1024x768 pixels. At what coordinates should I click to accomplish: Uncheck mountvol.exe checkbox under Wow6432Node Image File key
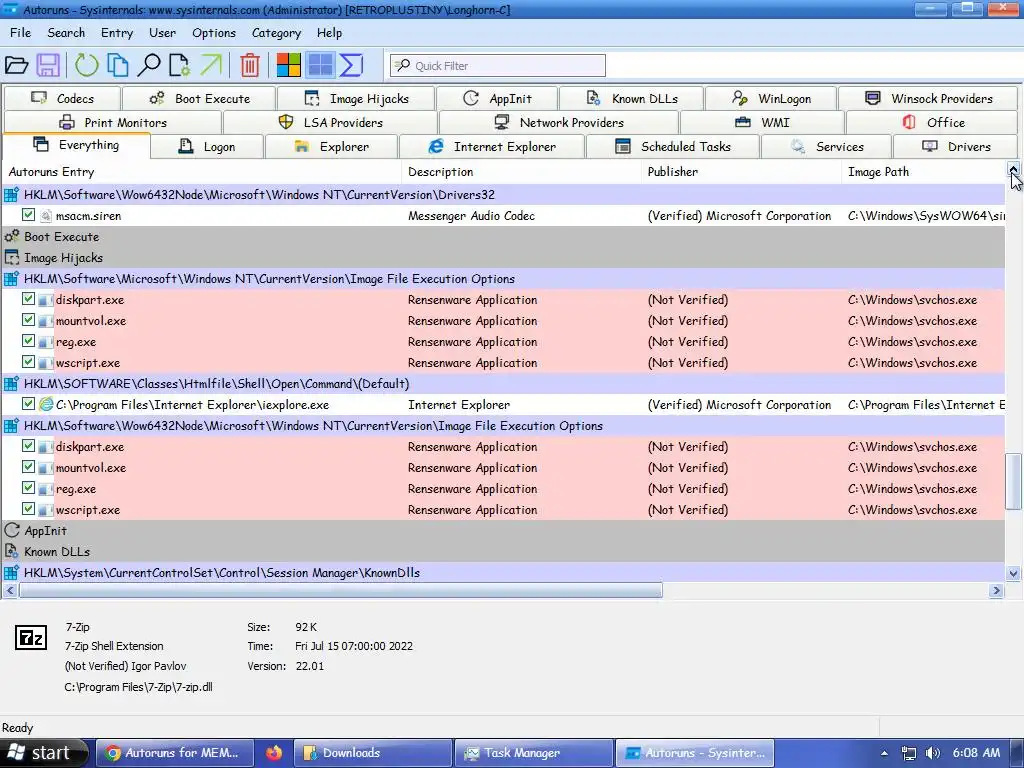click(x=28, y=466)
